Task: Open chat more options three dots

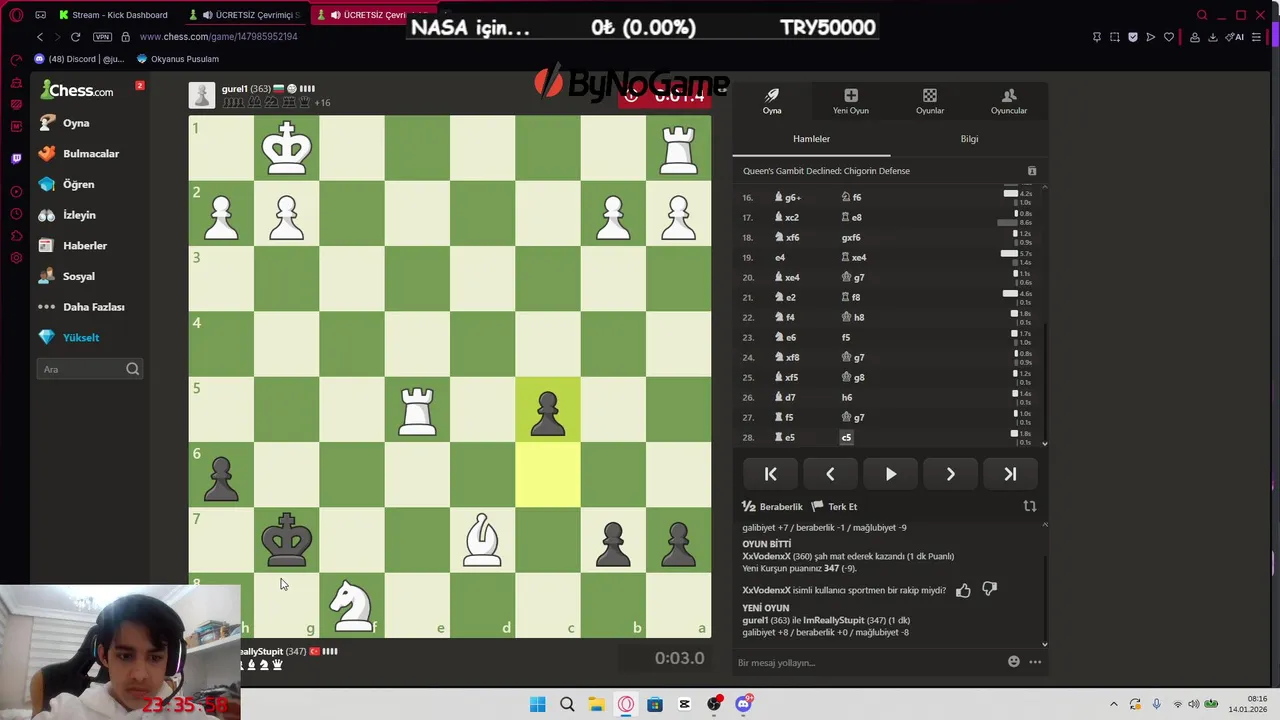Action: point(1035,661)
